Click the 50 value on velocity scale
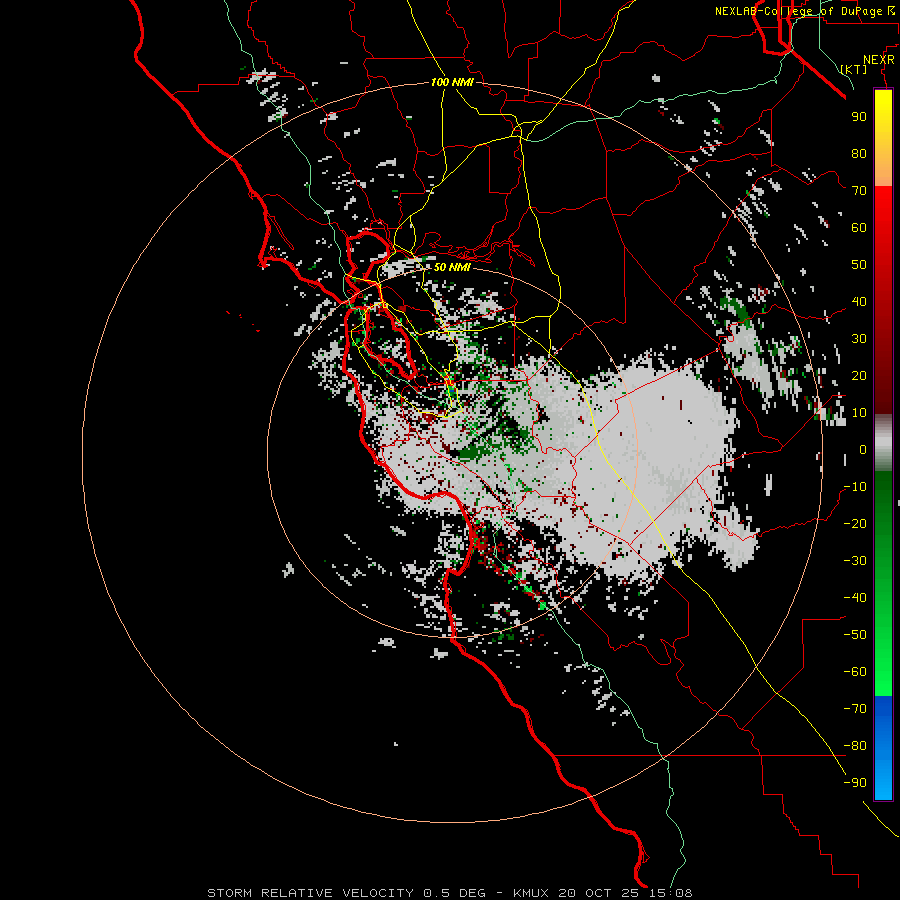This screenshot has width=900, height=900. [859, 265]
